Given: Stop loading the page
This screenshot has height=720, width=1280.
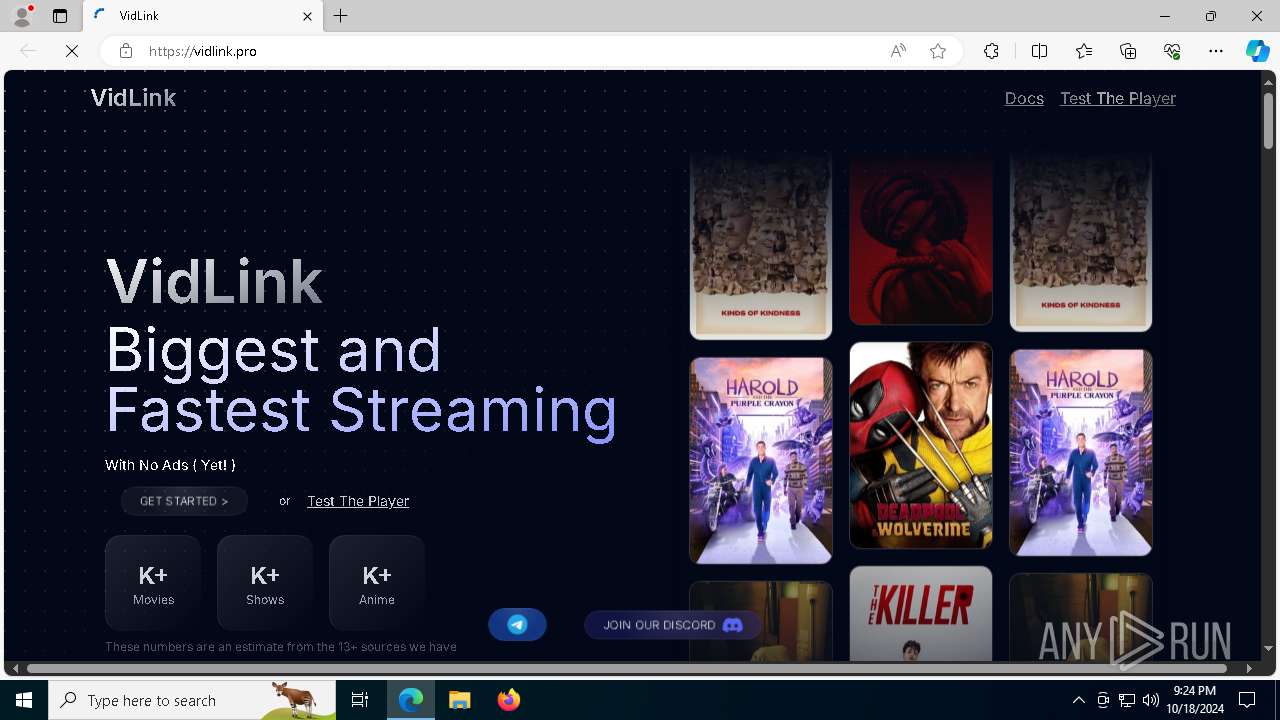Looking at the screenshot, I should pos(72,51).
